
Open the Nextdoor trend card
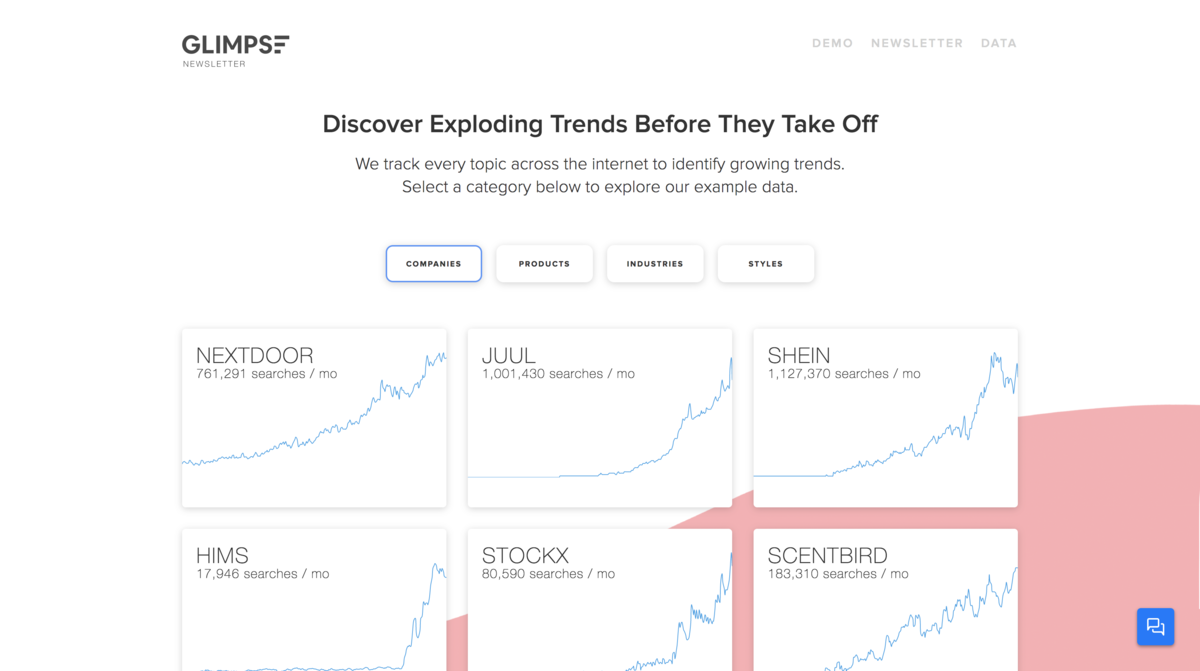pyautogui.click(x=314, y=418)
